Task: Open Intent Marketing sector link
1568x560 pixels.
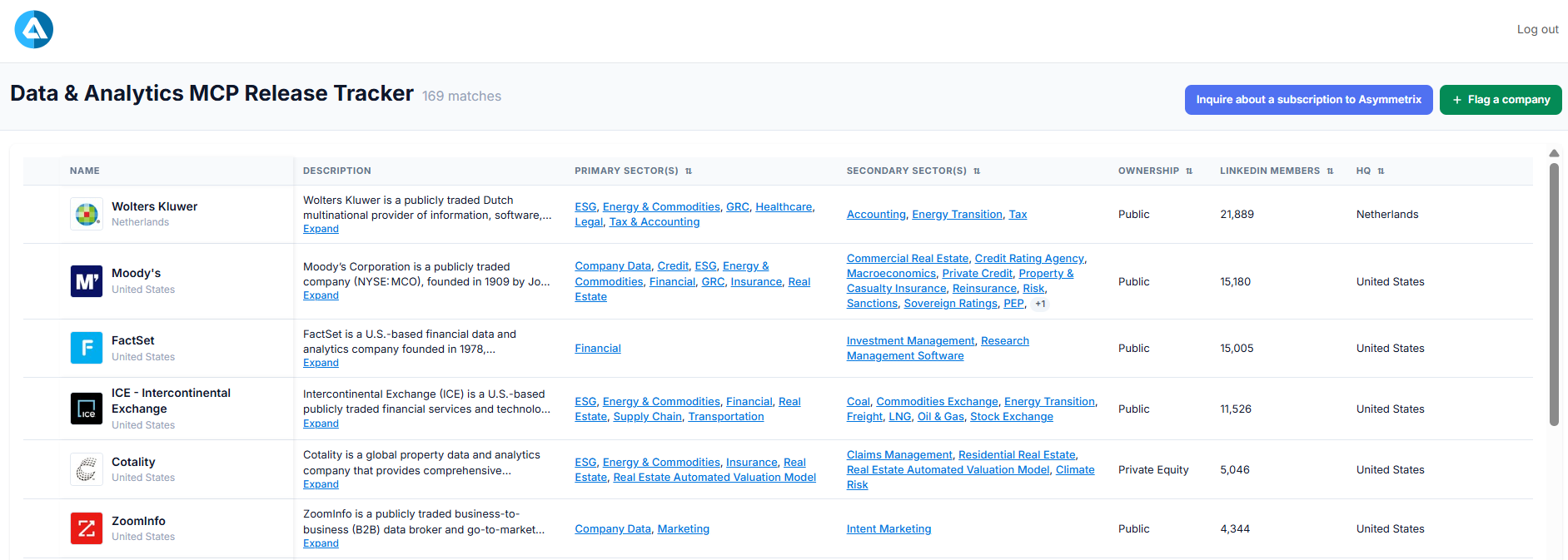Action: pos(889,528)
